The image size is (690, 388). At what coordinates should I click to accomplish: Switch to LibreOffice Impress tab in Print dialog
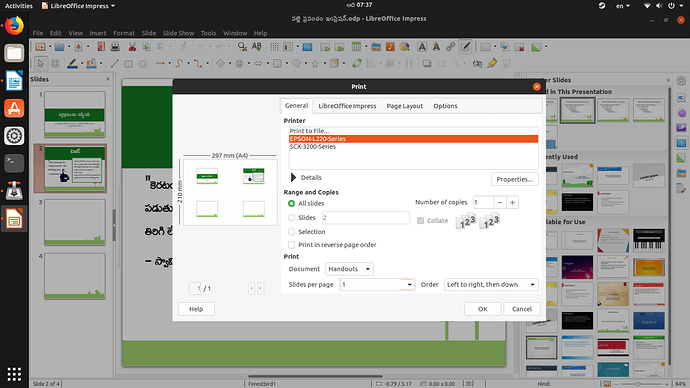tap(347, 106)
